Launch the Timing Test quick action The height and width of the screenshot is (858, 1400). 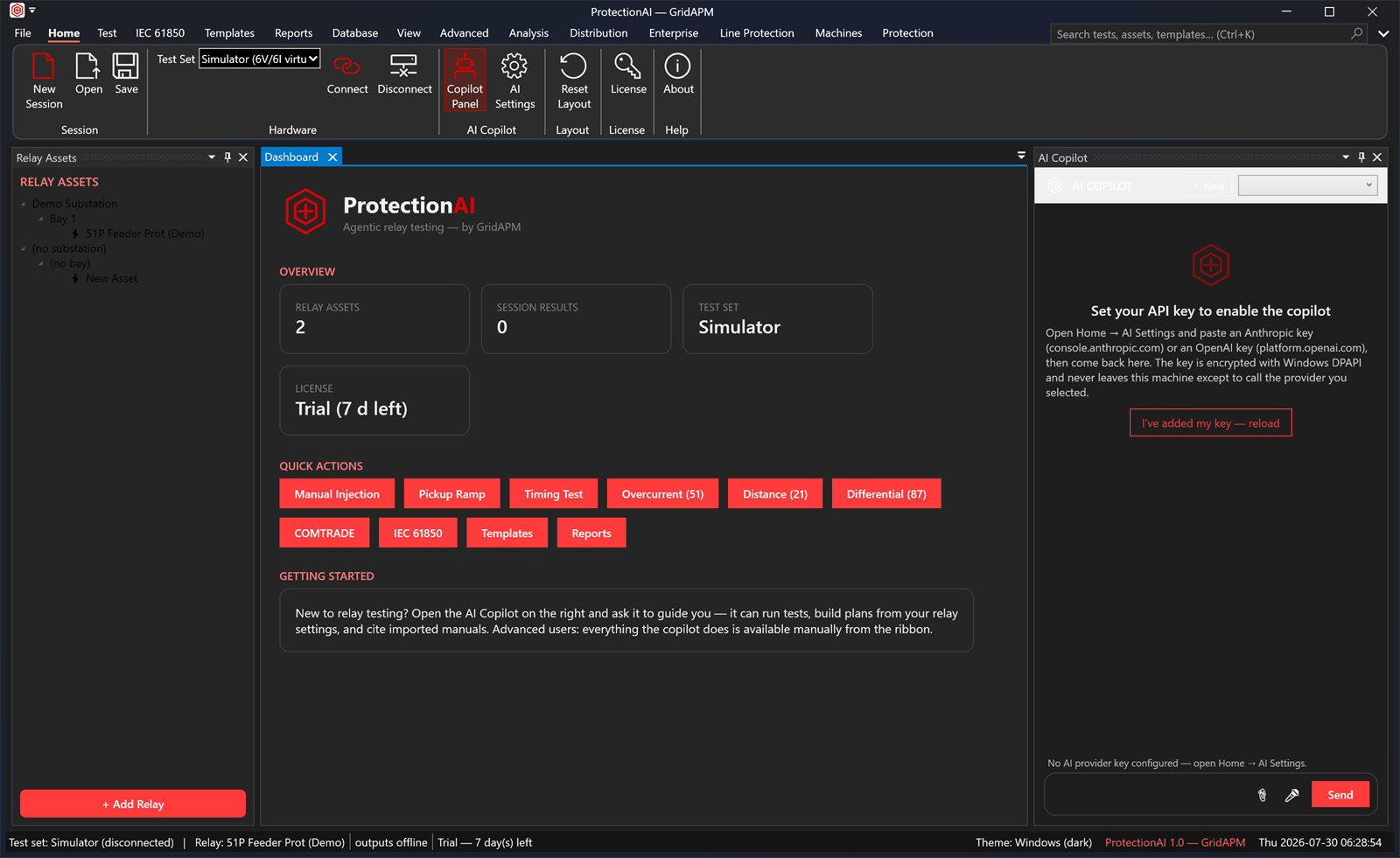click(553, 494)
